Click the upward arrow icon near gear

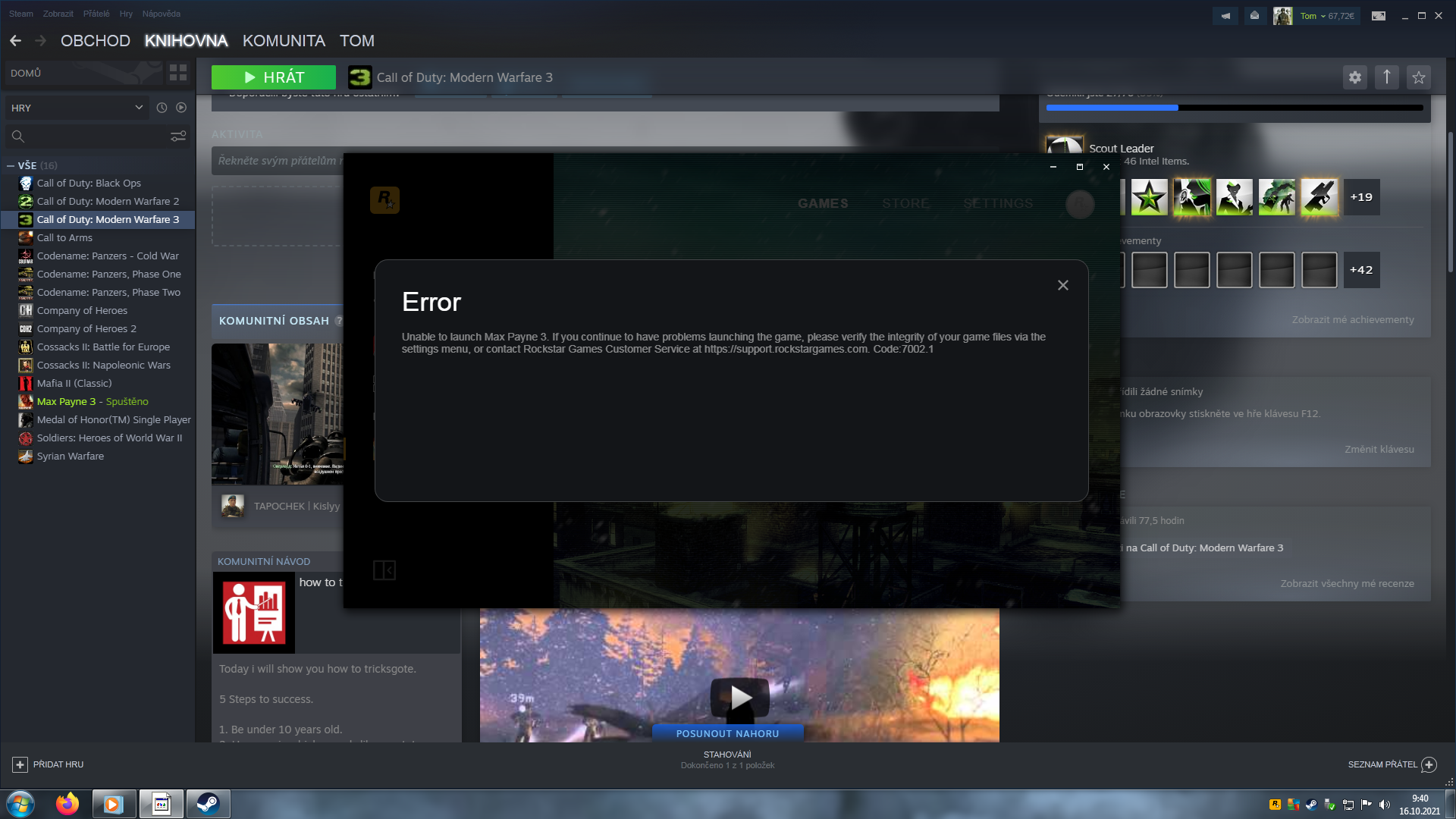[1386, 77]
